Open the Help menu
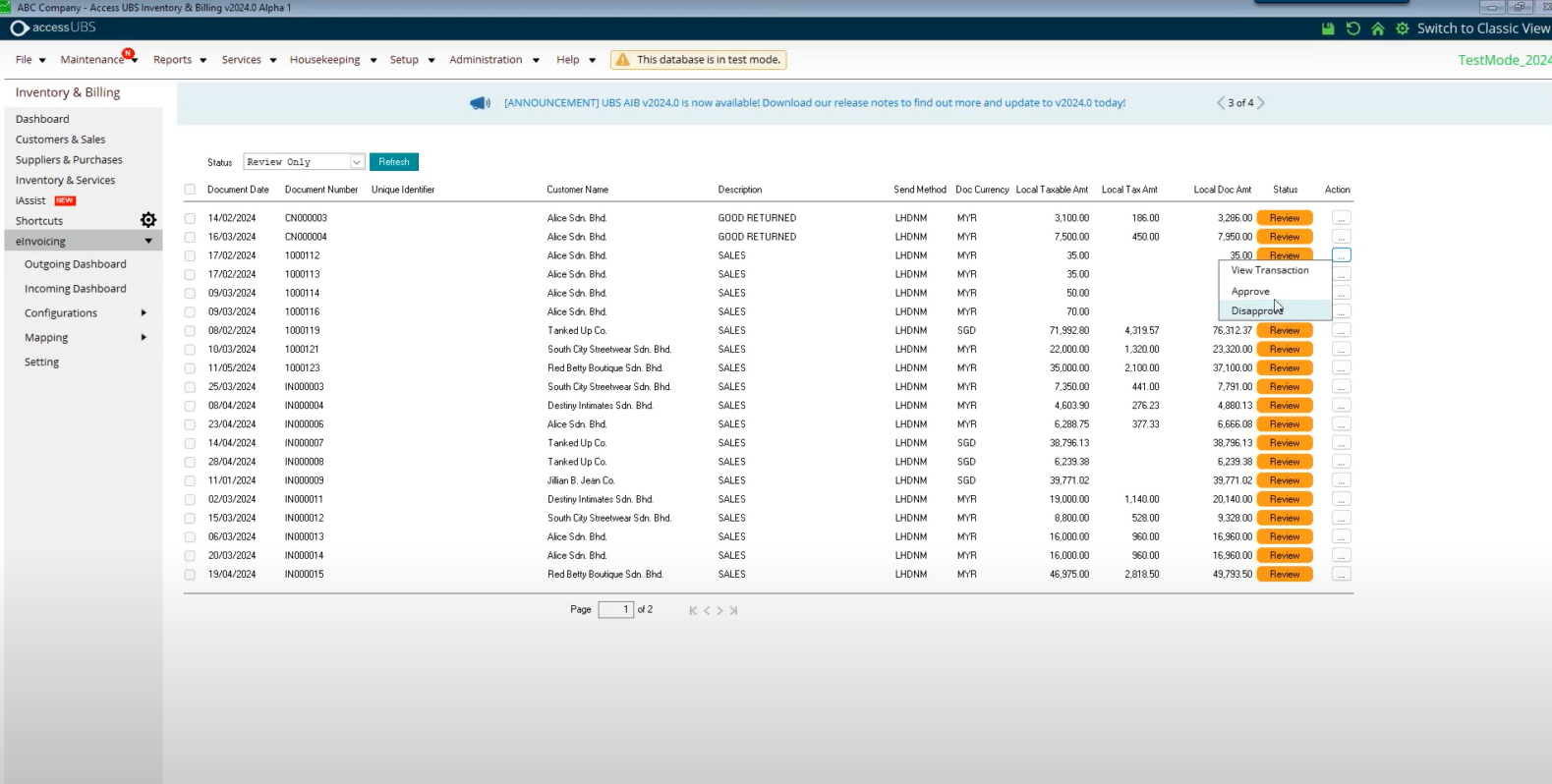Viewport: 1552px width, 784px height. (x=576, y=60)
